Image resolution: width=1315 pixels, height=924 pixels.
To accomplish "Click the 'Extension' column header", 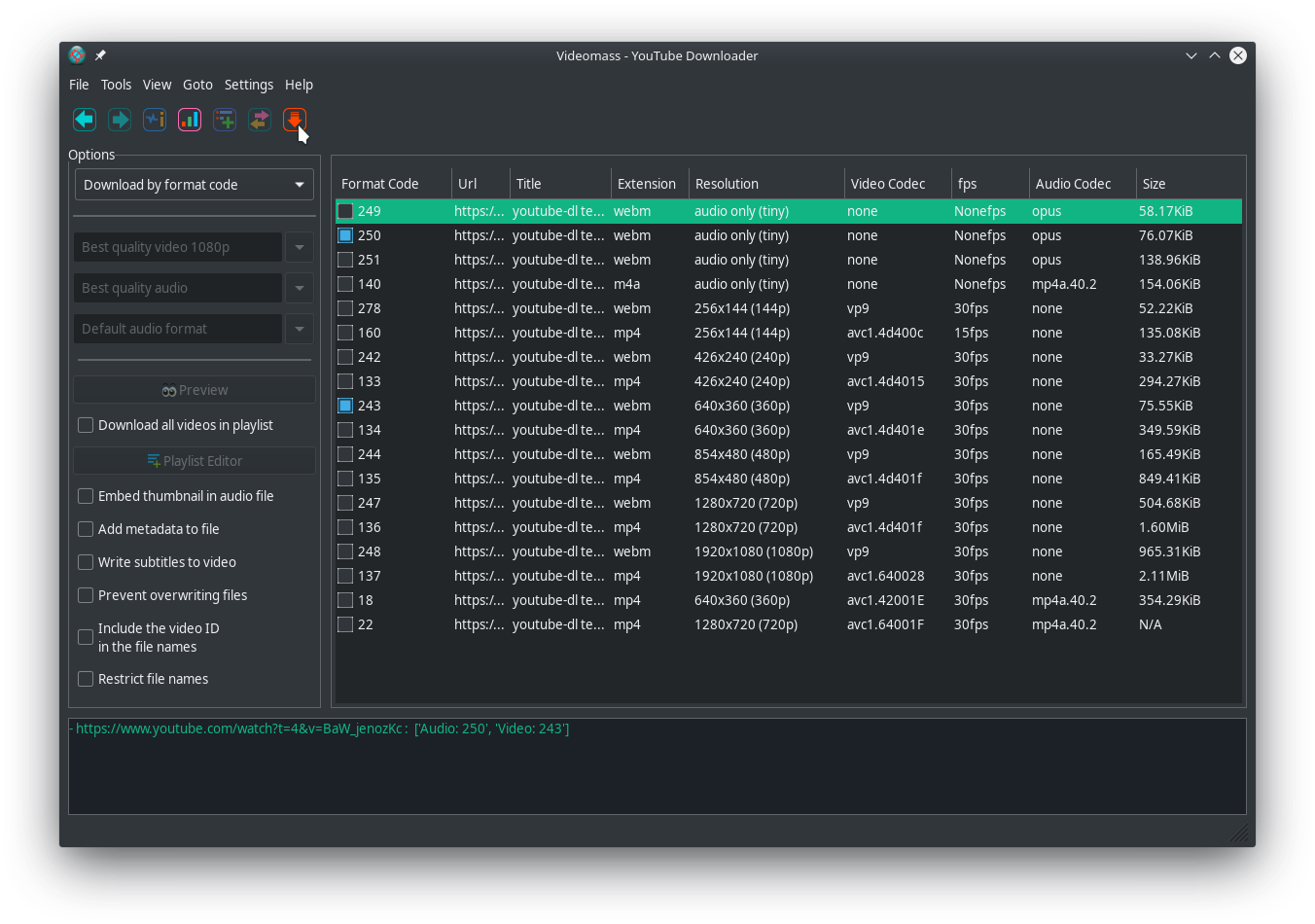I will (x=649, y=184).
